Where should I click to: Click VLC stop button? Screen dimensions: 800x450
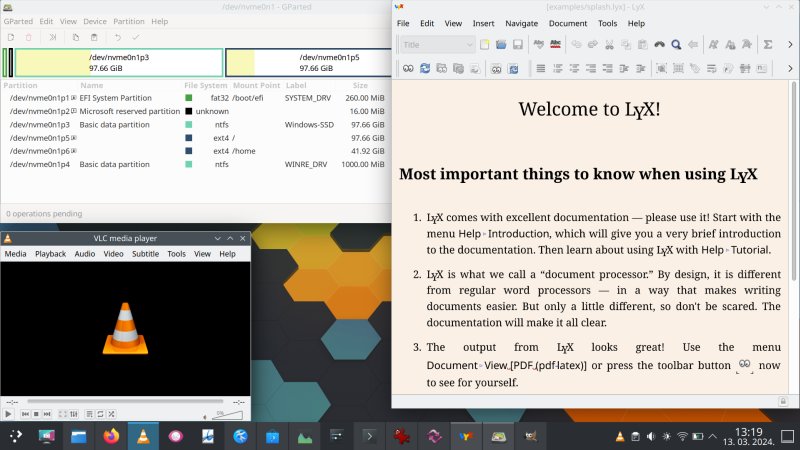coord(36,414)
